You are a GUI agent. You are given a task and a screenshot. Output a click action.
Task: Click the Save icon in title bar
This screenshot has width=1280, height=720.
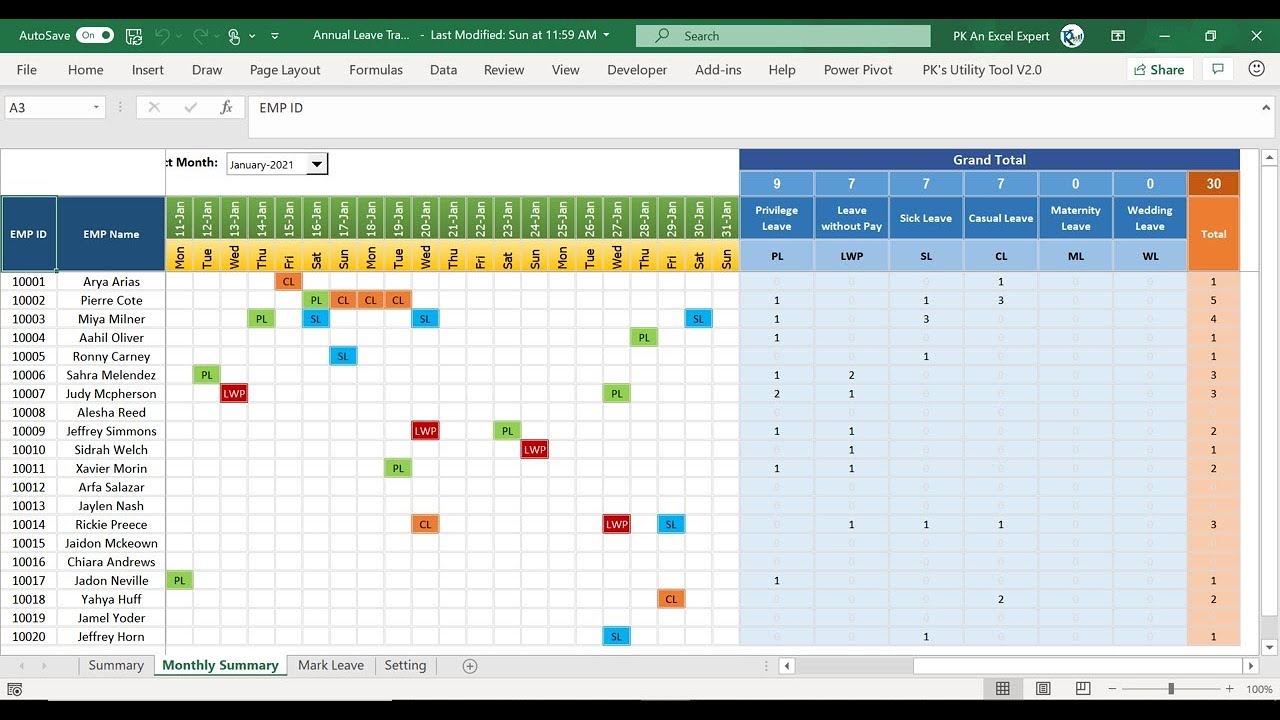pyautogui.click(x=134, y=35)
